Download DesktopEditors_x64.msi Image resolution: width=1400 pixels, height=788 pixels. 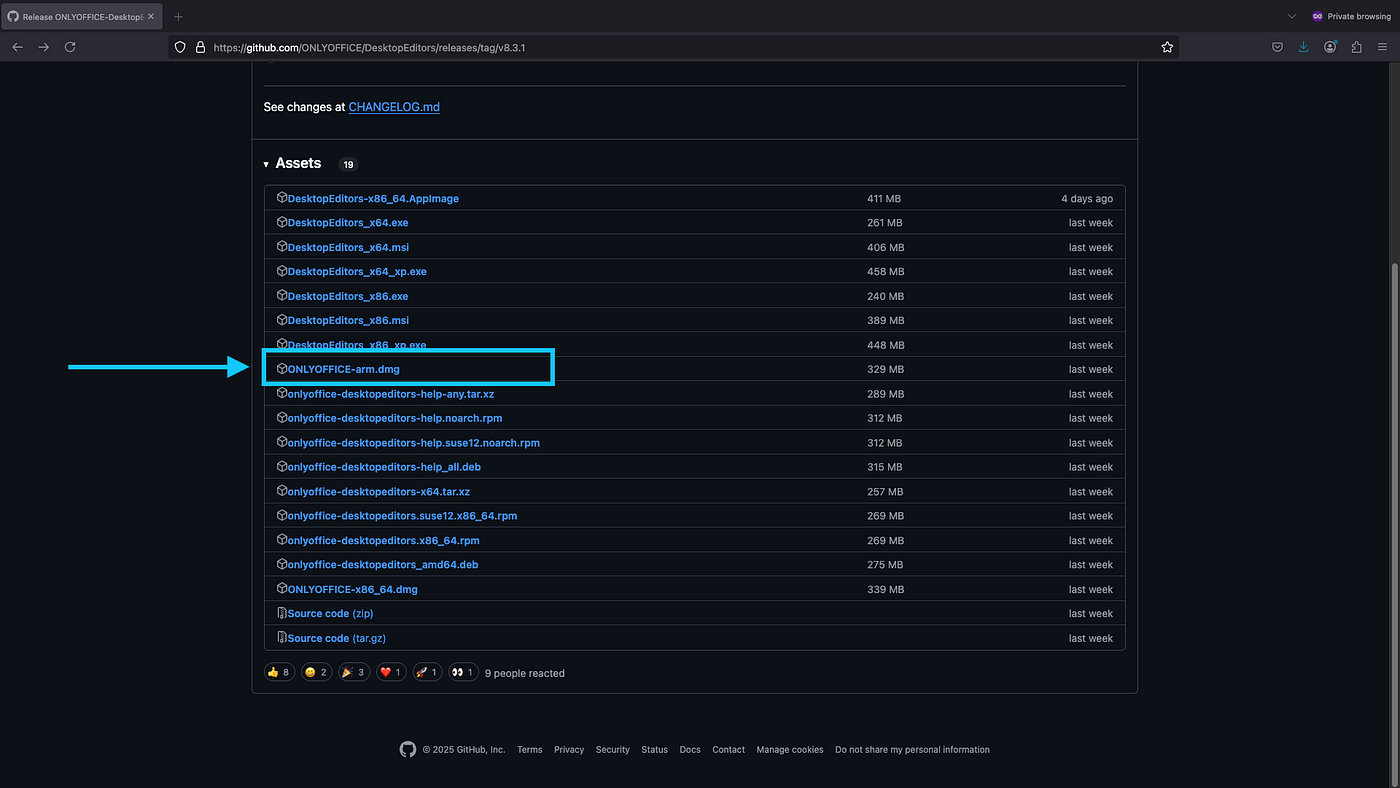pos(348,247)
